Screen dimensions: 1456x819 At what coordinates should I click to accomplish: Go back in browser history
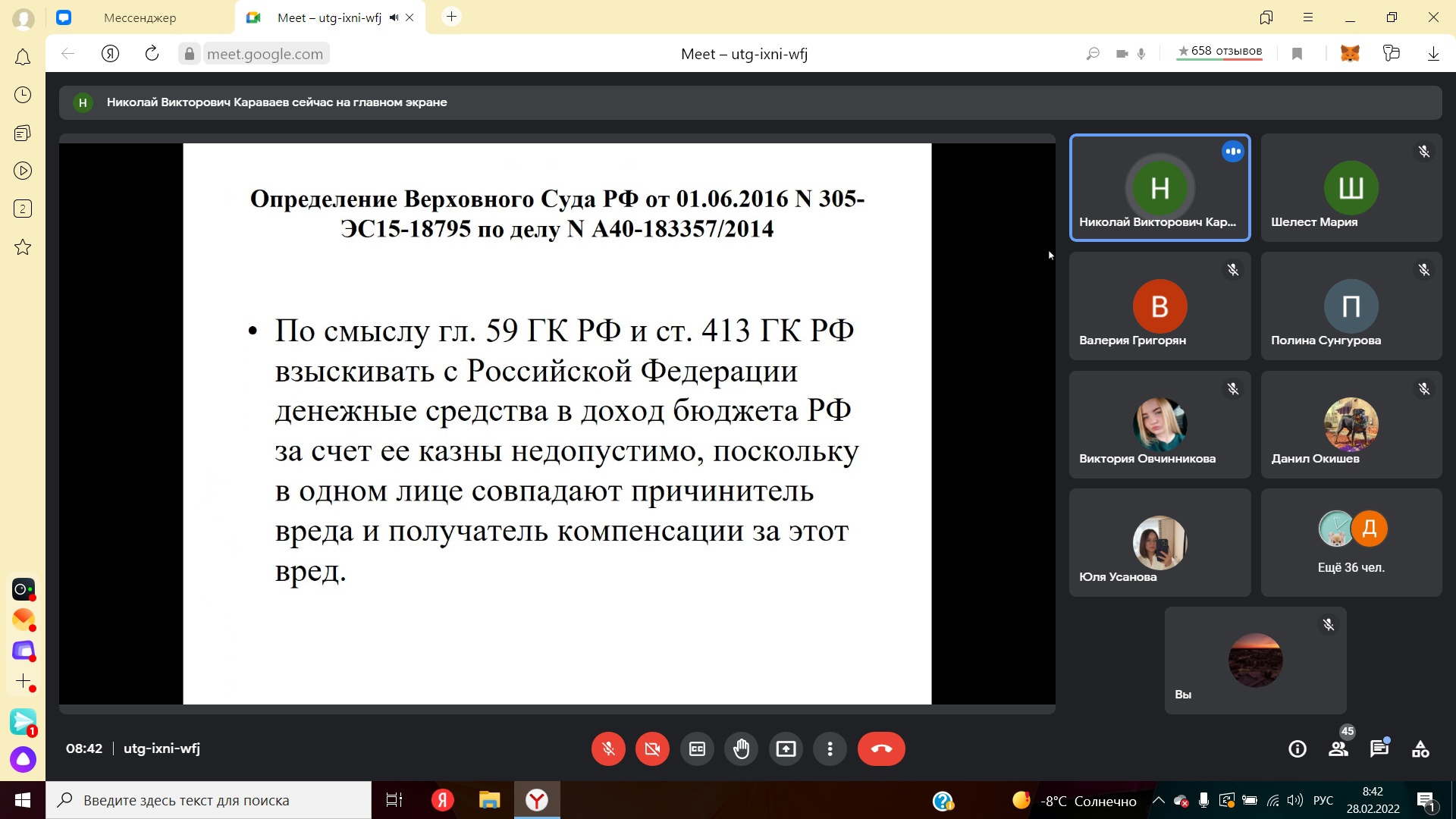[x=68, y=54]
